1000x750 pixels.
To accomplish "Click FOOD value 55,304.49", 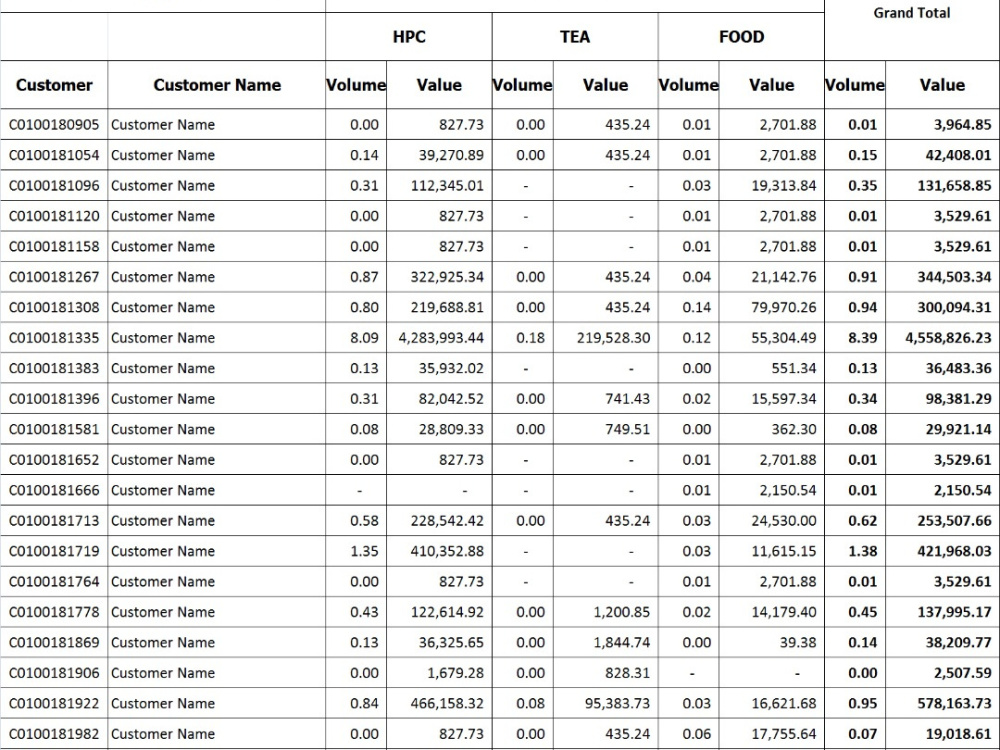I will pyautogui.click(x=784, y=338).
